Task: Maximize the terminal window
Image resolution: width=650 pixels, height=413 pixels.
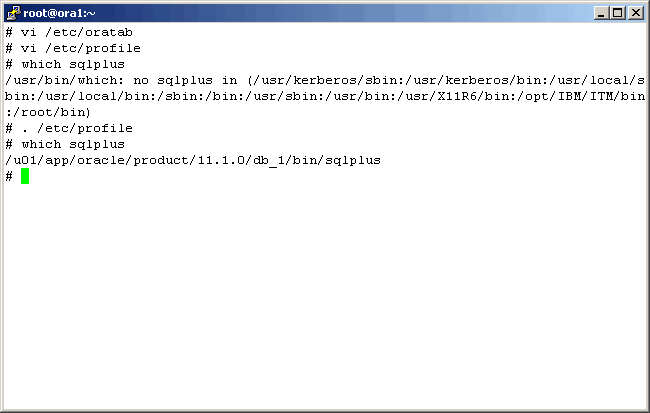Action: (617, 13)
